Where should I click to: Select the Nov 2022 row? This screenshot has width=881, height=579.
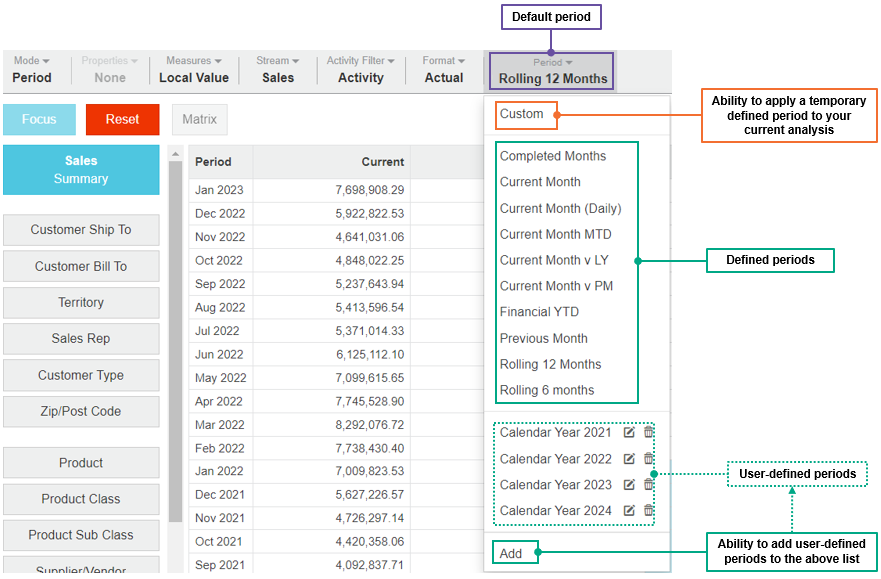pos(336,237)
